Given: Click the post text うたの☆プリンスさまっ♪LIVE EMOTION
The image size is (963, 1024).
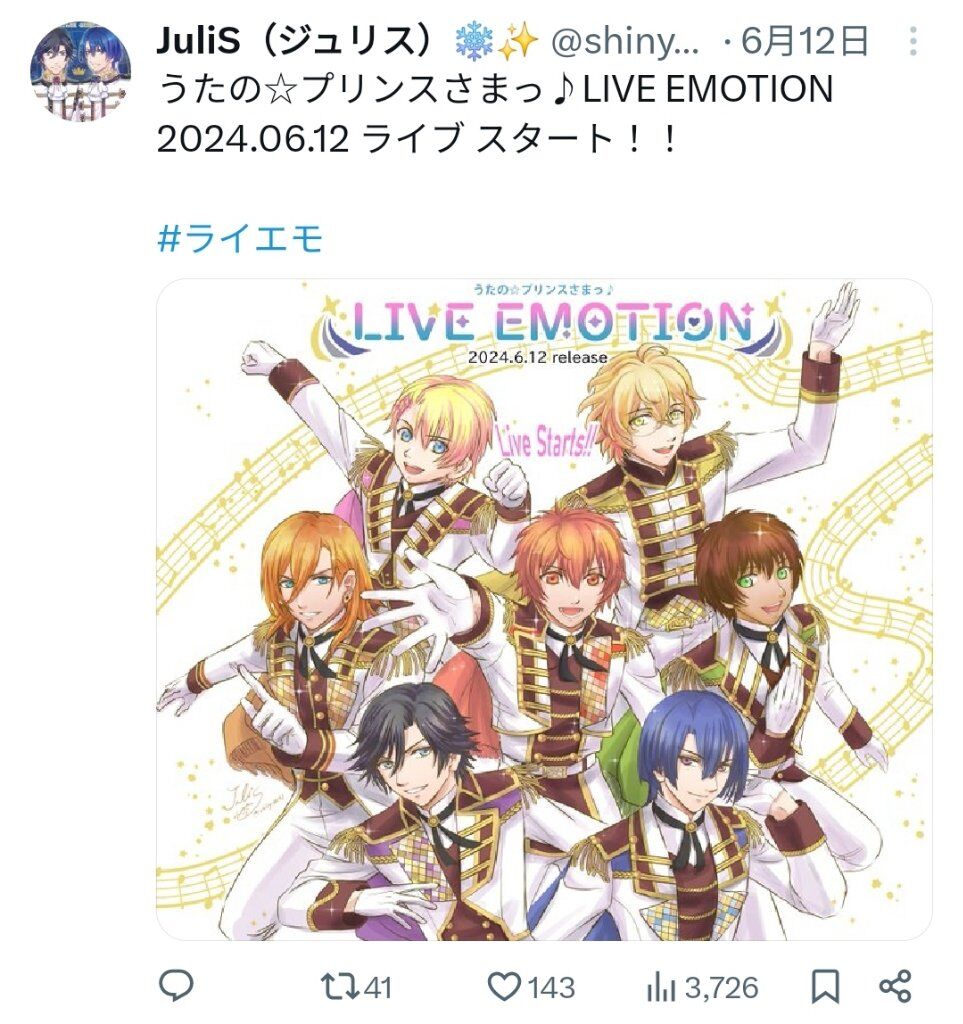Looking at the screenshot, I should coord(496,89).
